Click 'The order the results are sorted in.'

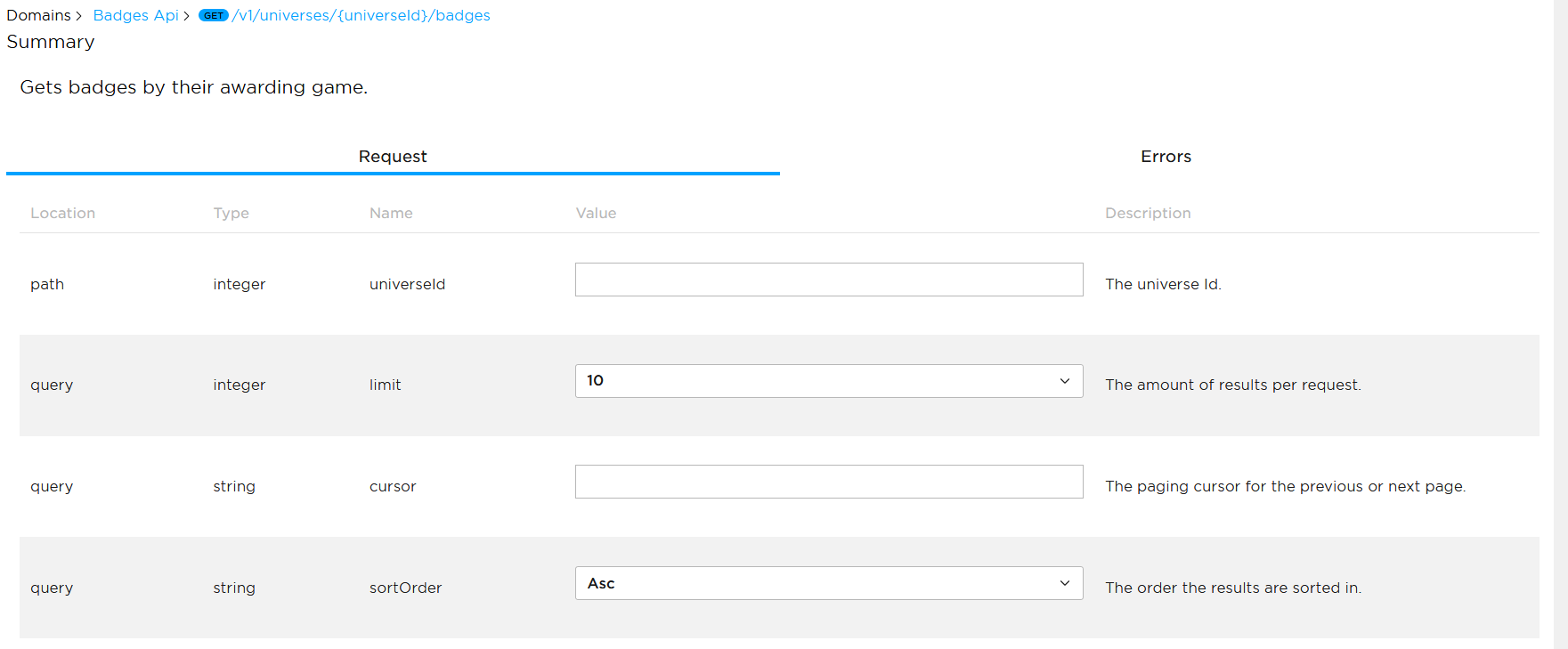[x=1233, y=588]
